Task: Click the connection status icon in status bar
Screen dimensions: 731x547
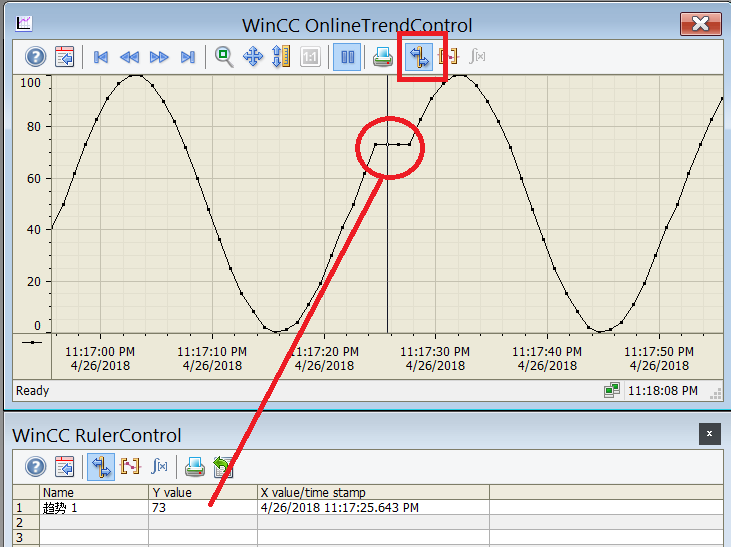Action: 612,390
